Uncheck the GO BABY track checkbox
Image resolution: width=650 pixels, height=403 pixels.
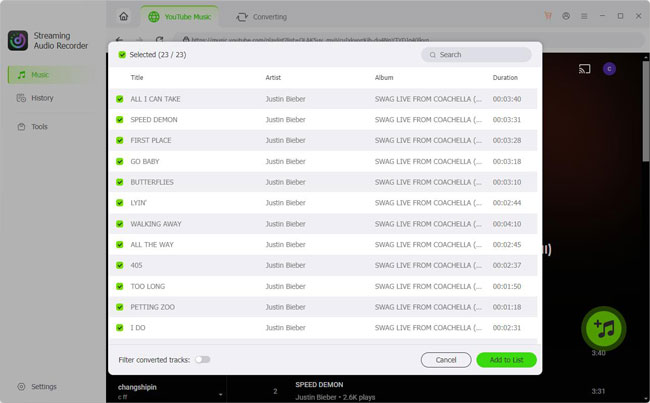pyautogui.click(x=120, y=162)
